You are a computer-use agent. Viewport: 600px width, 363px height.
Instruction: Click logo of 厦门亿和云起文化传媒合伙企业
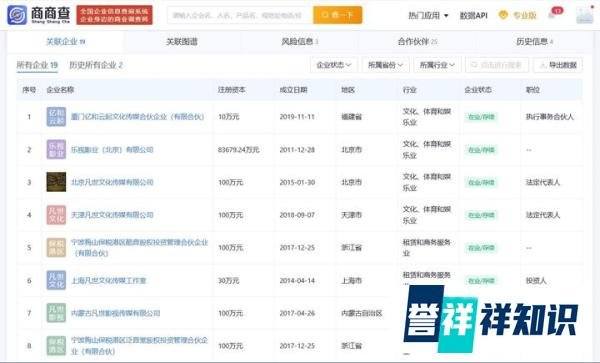(x=56, y=117)
